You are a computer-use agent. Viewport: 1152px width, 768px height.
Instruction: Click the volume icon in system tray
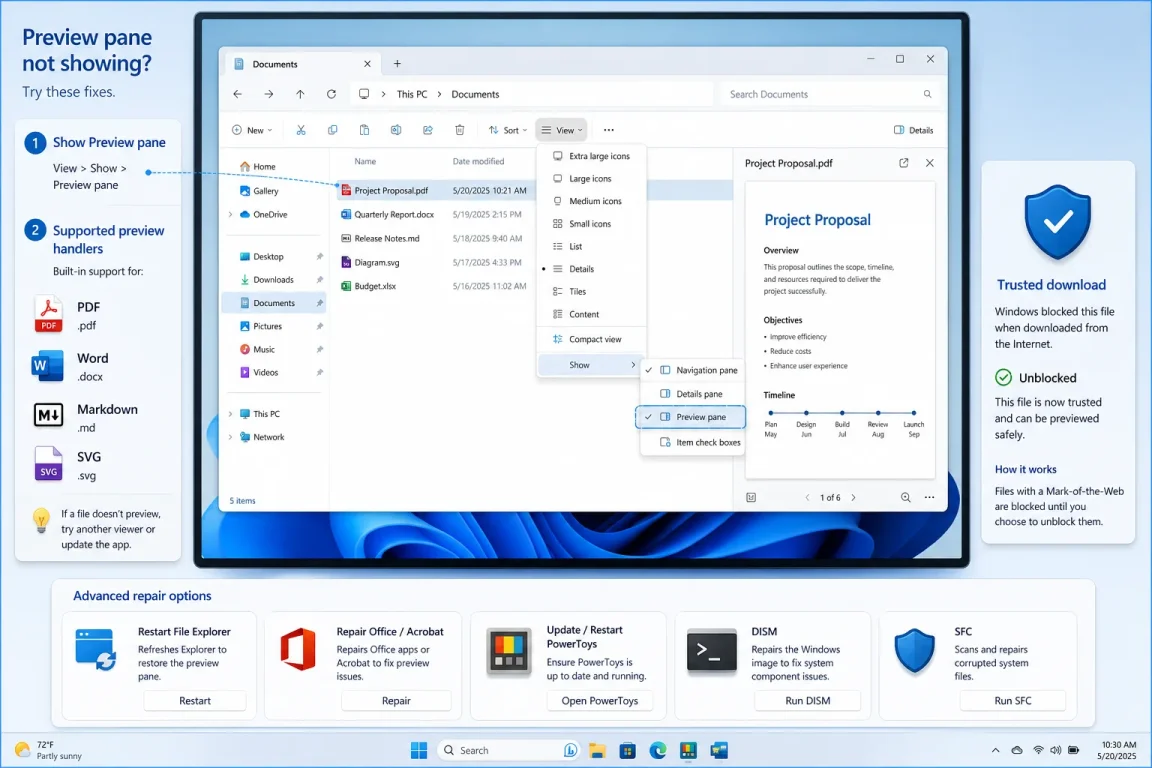tap(1056, 750)
